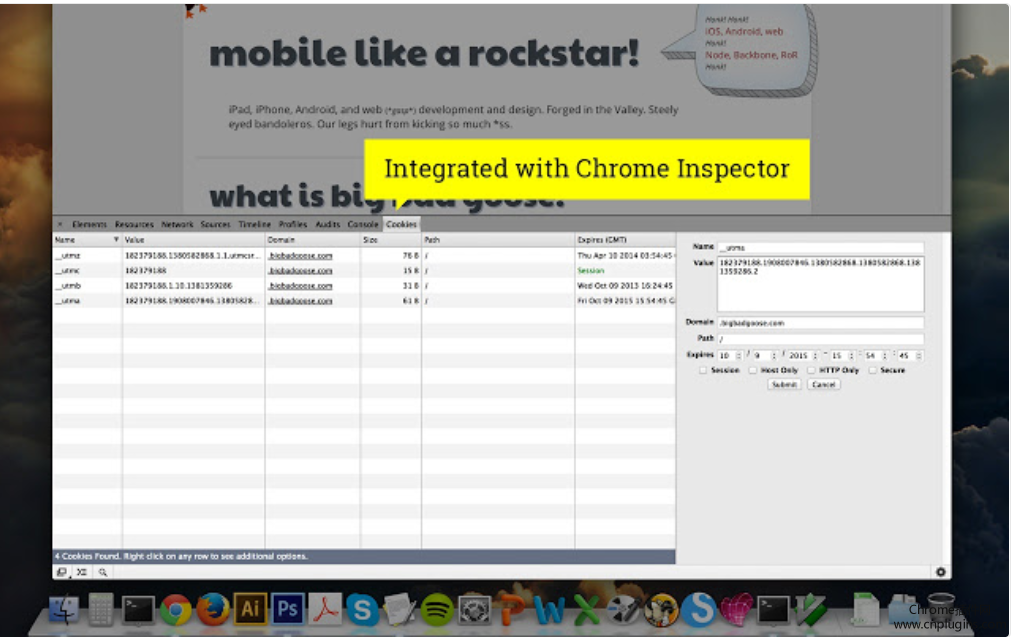Image resolution: width=1011 pixels, height=637 pixels.
Task: Switch to the Audits tab
Action: pyautogui.click(x=328, y=224)
